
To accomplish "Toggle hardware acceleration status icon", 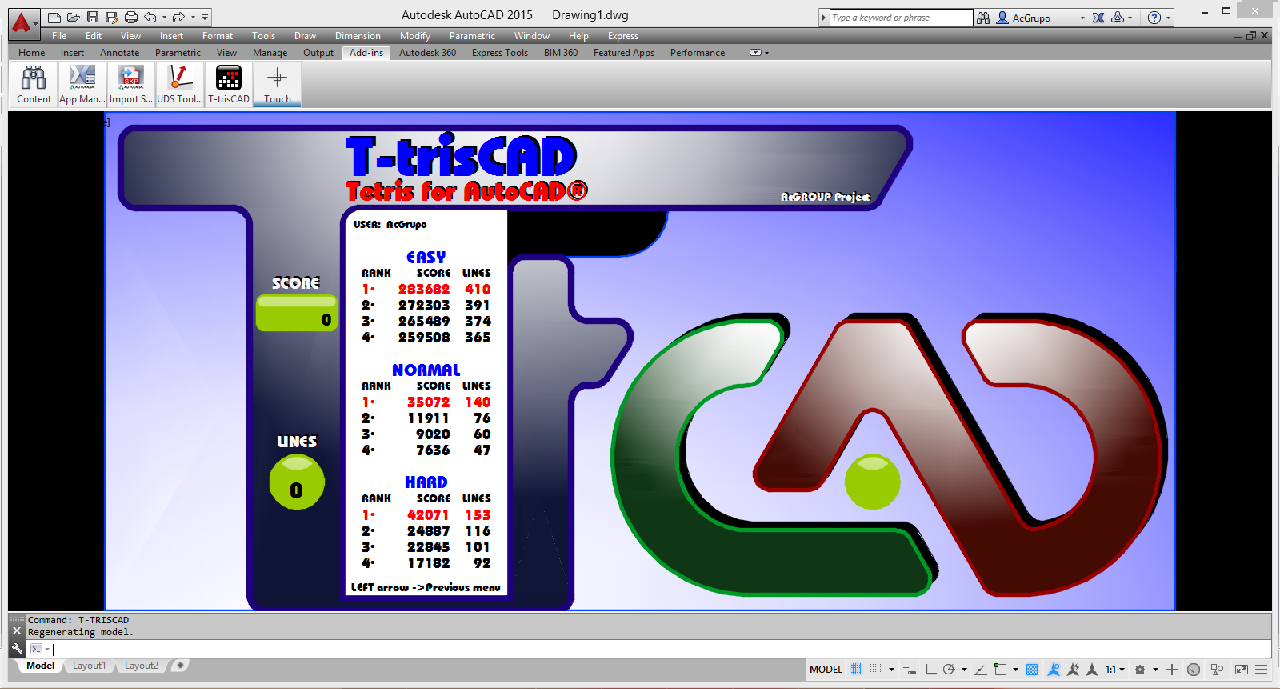I will [1193, 669].
